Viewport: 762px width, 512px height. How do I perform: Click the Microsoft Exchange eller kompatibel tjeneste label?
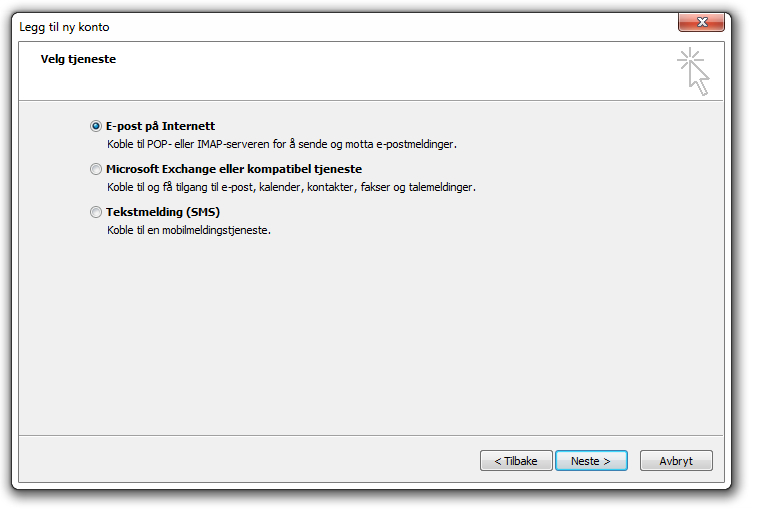pyautogui.click(x=234, y=169)
